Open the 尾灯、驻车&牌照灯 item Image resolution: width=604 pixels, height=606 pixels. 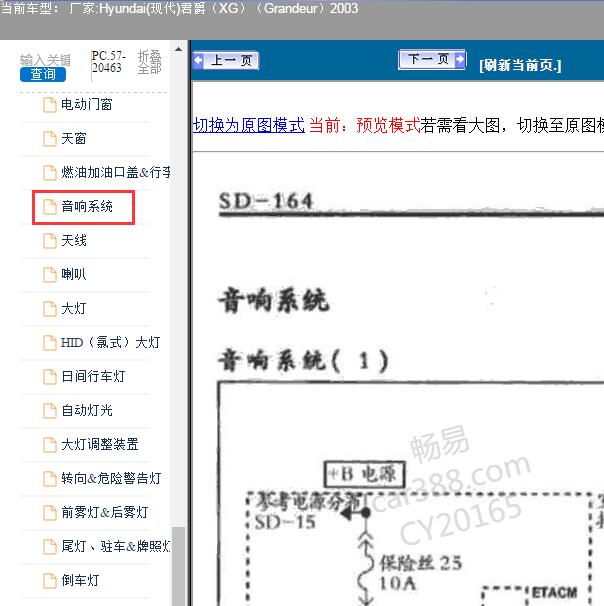[116, 546]
